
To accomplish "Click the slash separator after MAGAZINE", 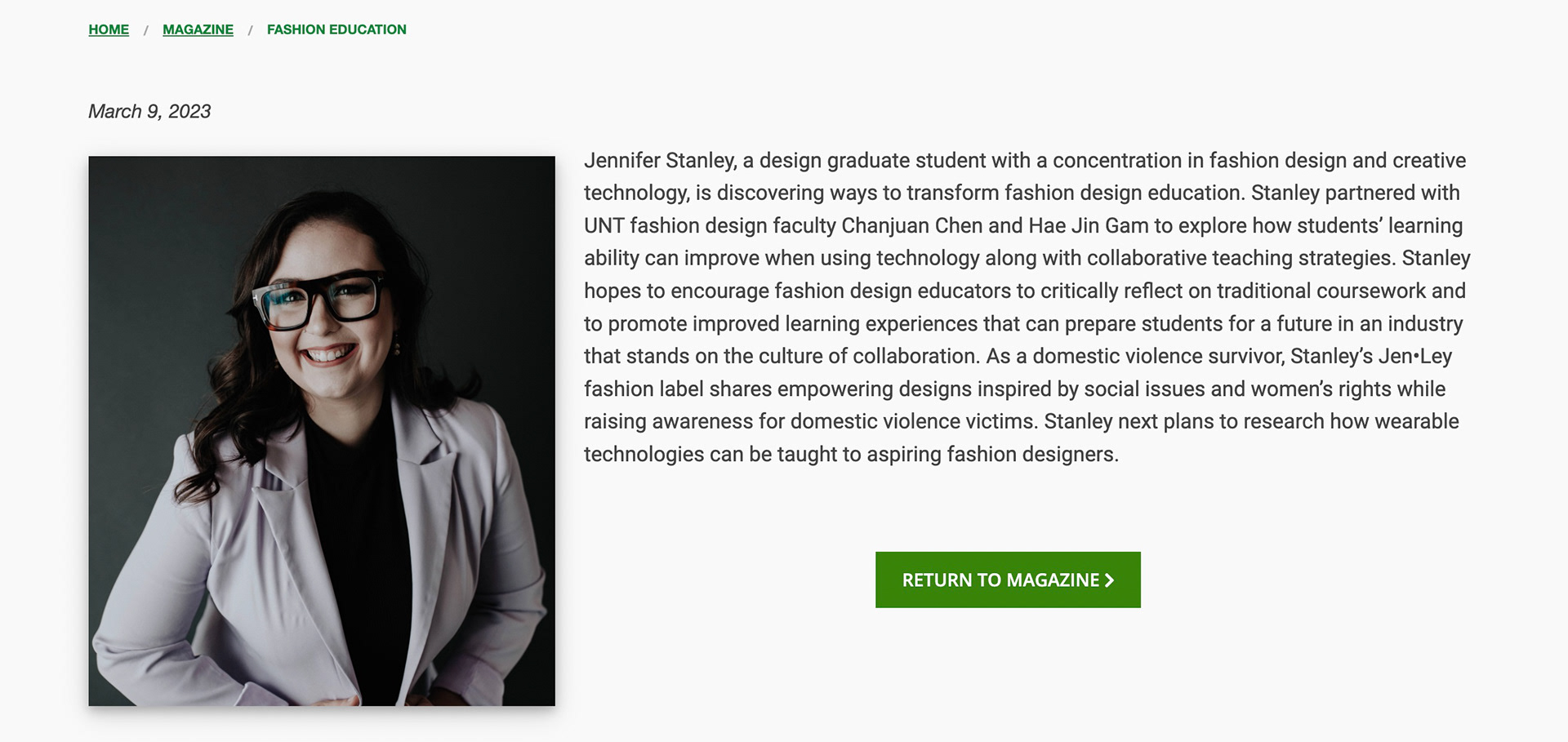I will point(251,30).
